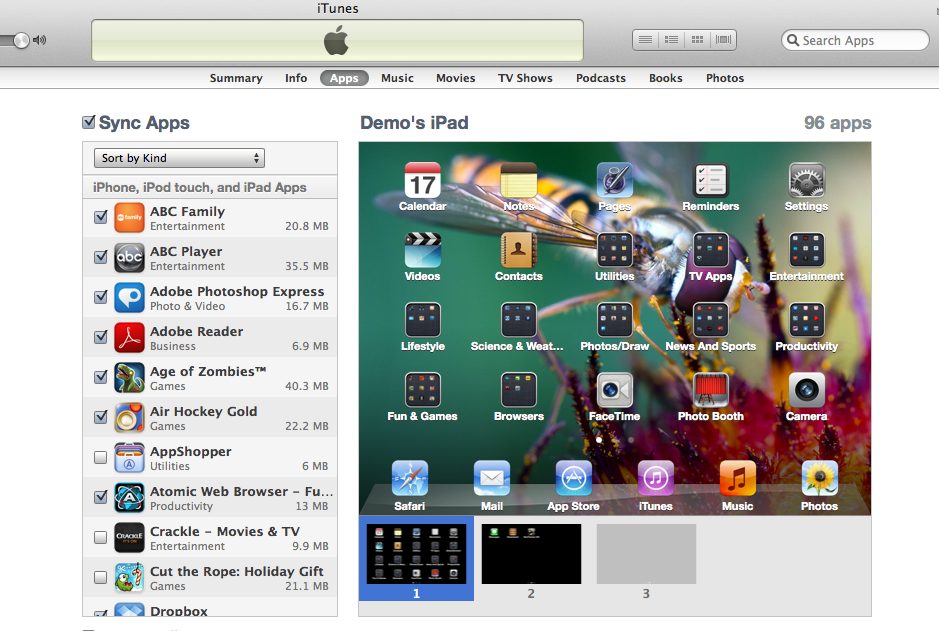Open the Pages app icon
Viewport: 939px width, 631px height.
pyautogui.click(x=614, y=180)
